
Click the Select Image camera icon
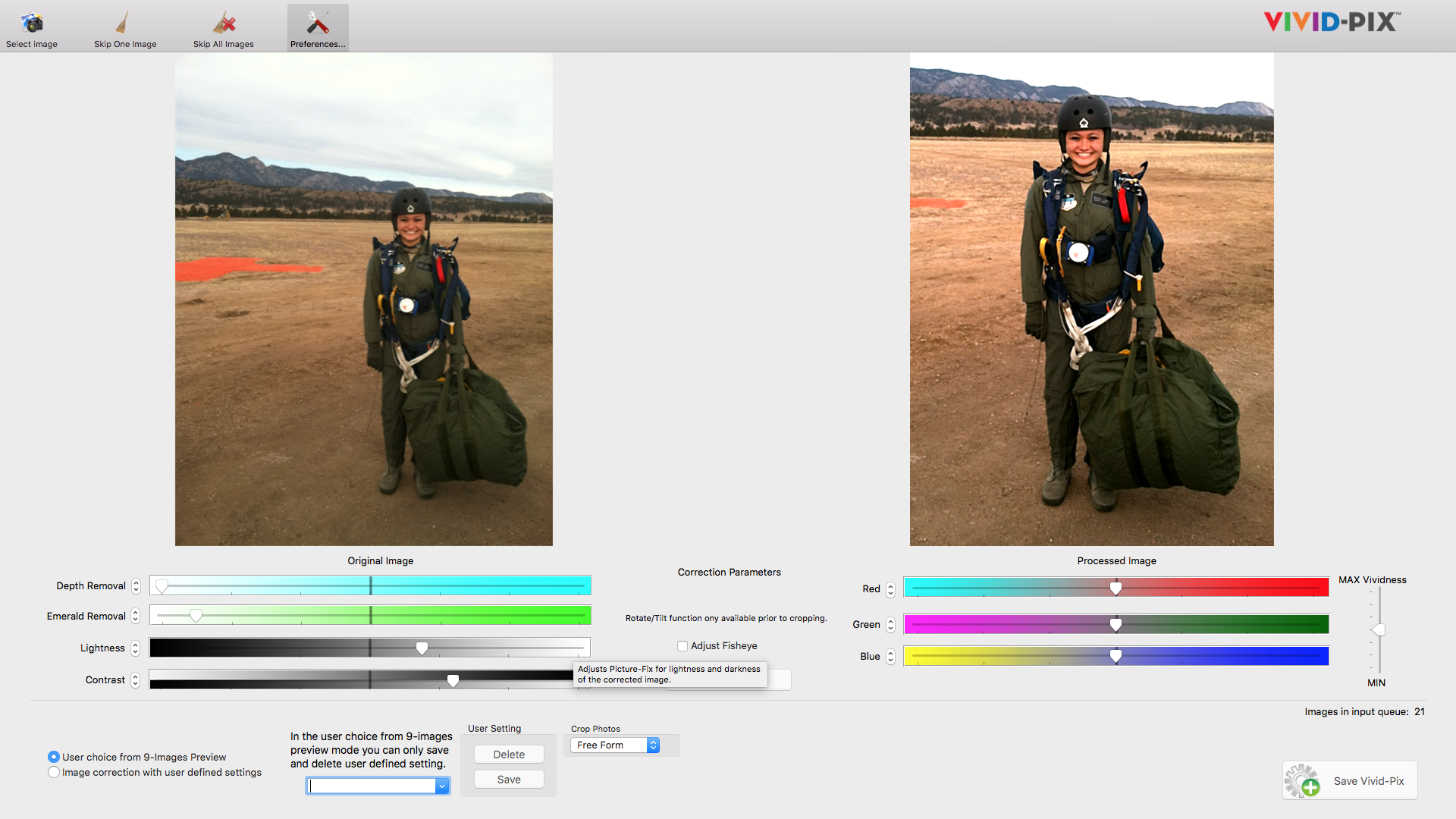click(x=32, y=23)
